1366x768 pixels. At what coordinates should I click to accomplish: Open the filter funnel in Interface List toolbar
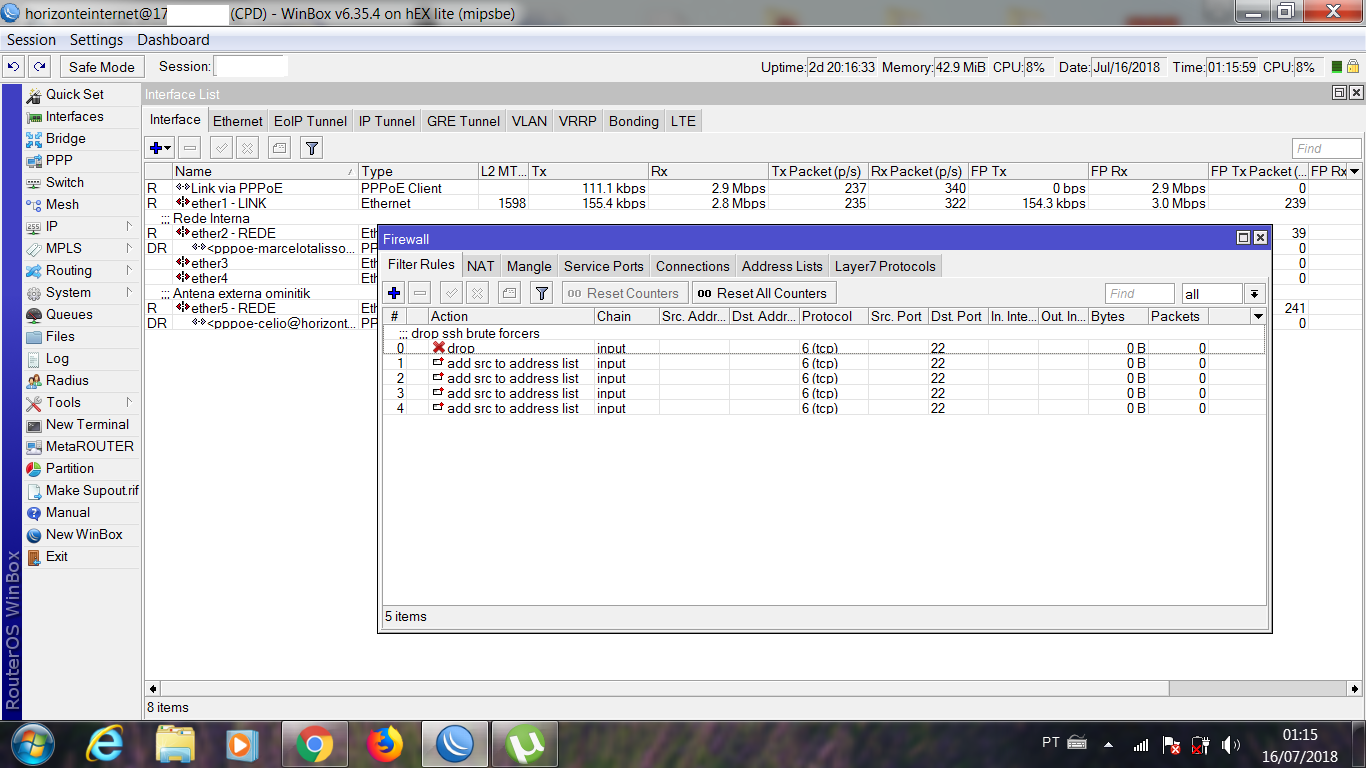(312, 148)
